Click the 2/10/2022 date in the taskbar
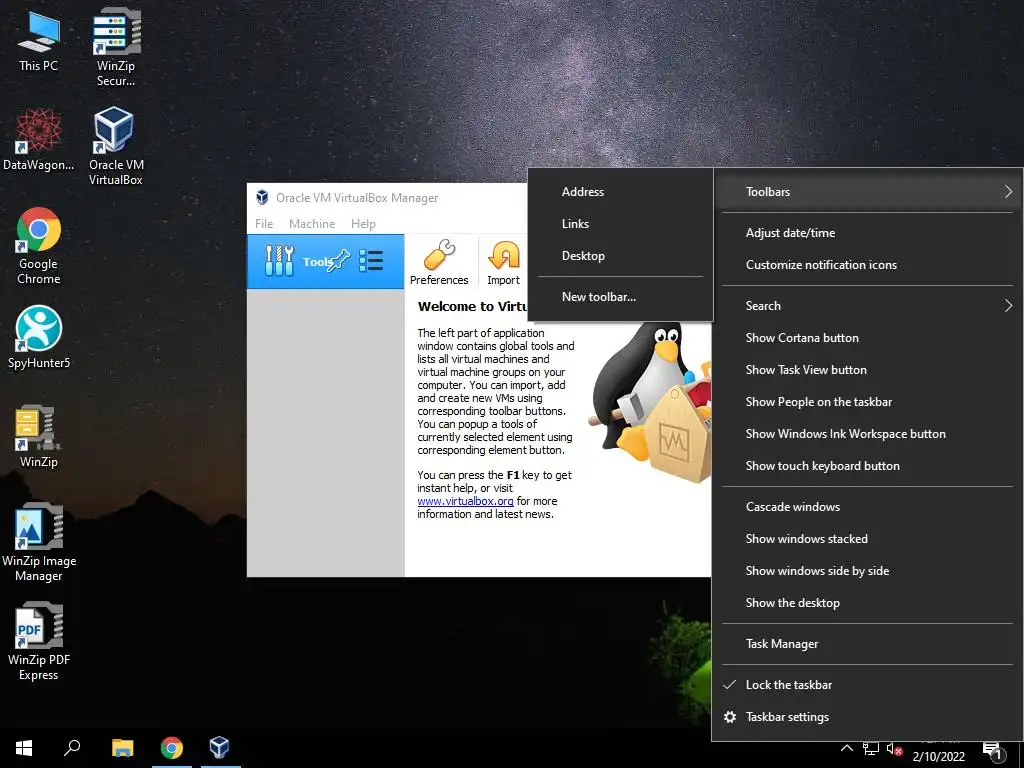The height and width of the screenshot is (768, 1024). tap(938, 757)
